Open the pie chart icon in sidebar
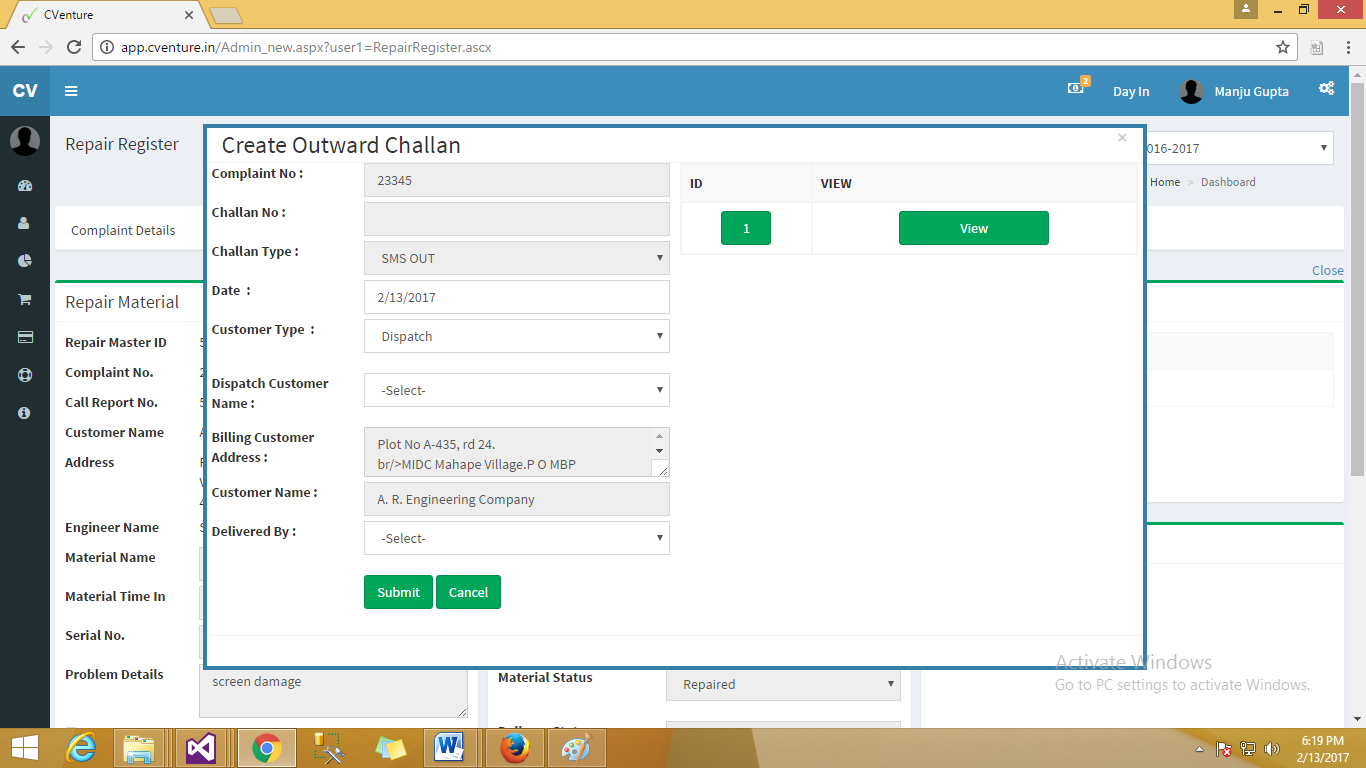This screenshot has height=768, width=1366. 25,261
